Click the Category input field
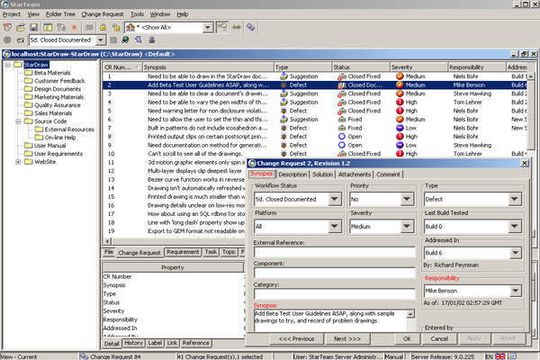540x360 pixels. 334,294
